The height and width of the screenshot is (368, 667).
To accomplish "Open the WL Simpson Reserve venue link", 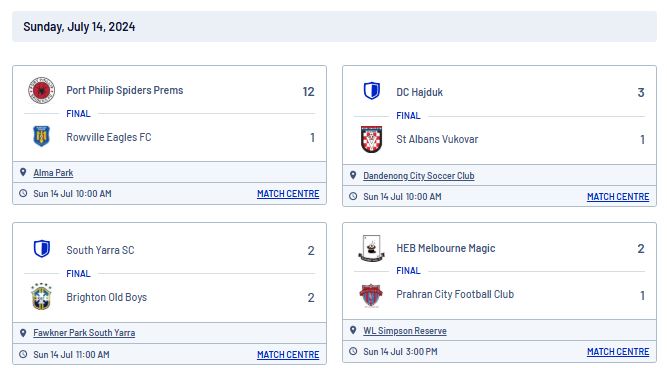I will tap(405, 331).
